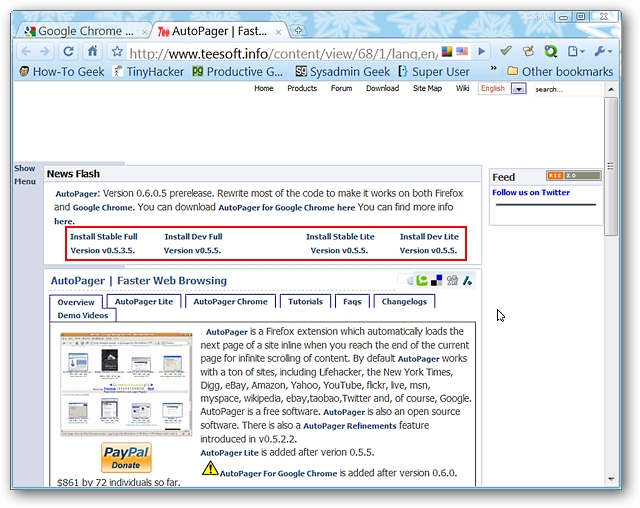Click Show Menu in the left sidebar
The width and height of the screenshot is (640, 508).
pos(25,175)
